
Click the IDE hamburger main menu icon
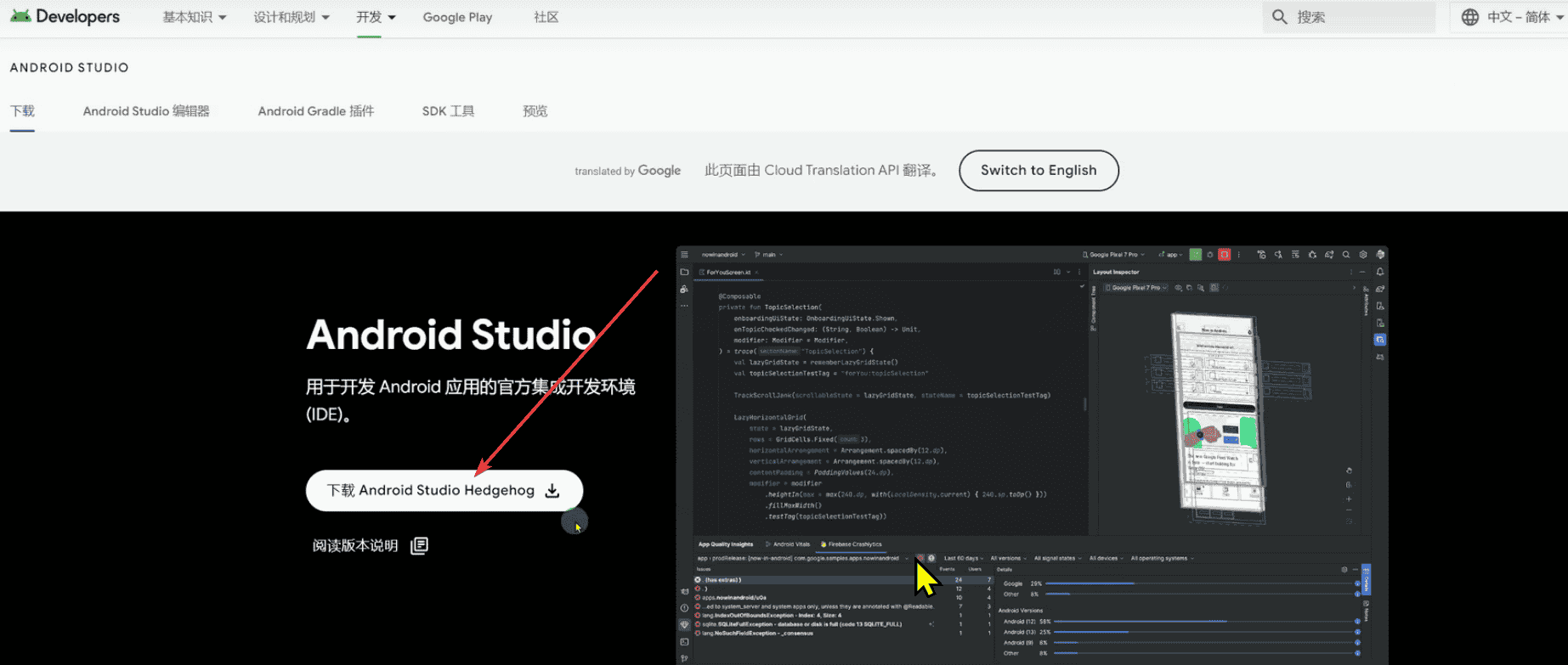(x=684, y=255)
